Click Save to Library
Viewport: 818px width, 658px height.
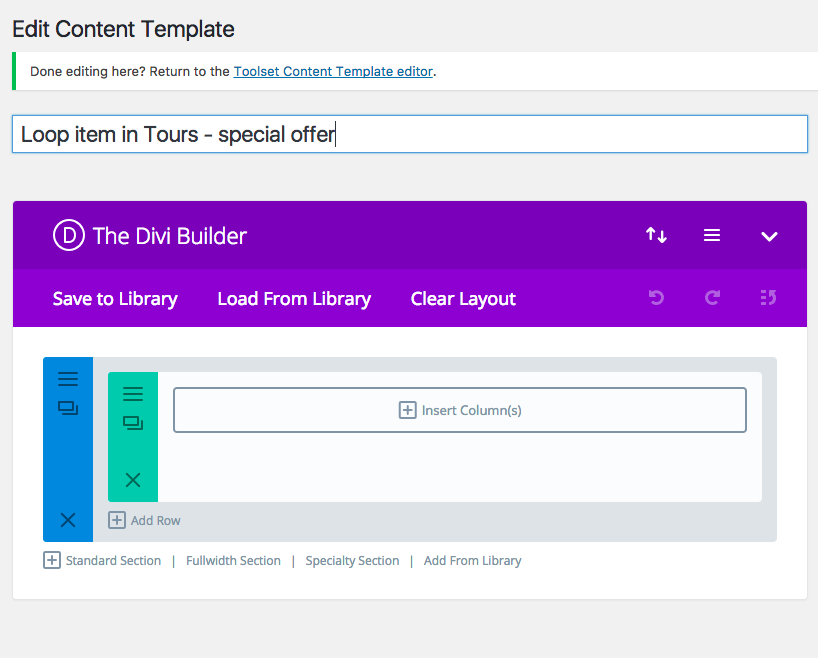[x=115, y=298]
